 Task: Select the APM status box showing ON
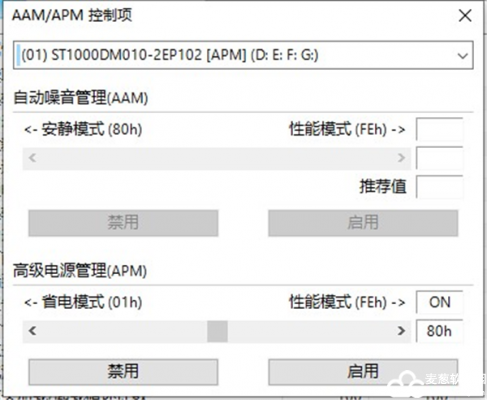coord(439,302)
